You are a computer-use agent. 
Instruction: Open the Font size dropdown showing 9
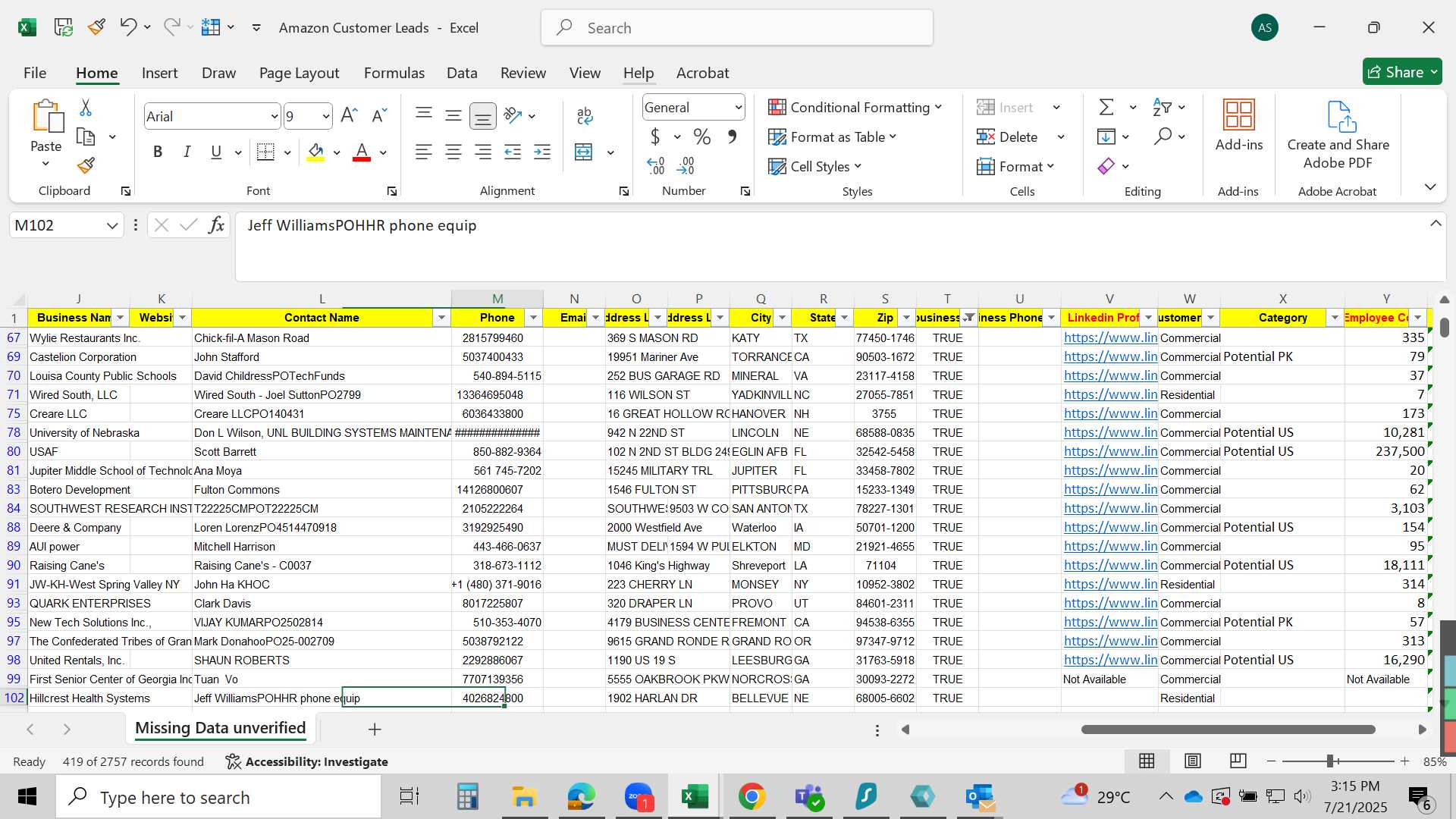pos(326,116)
